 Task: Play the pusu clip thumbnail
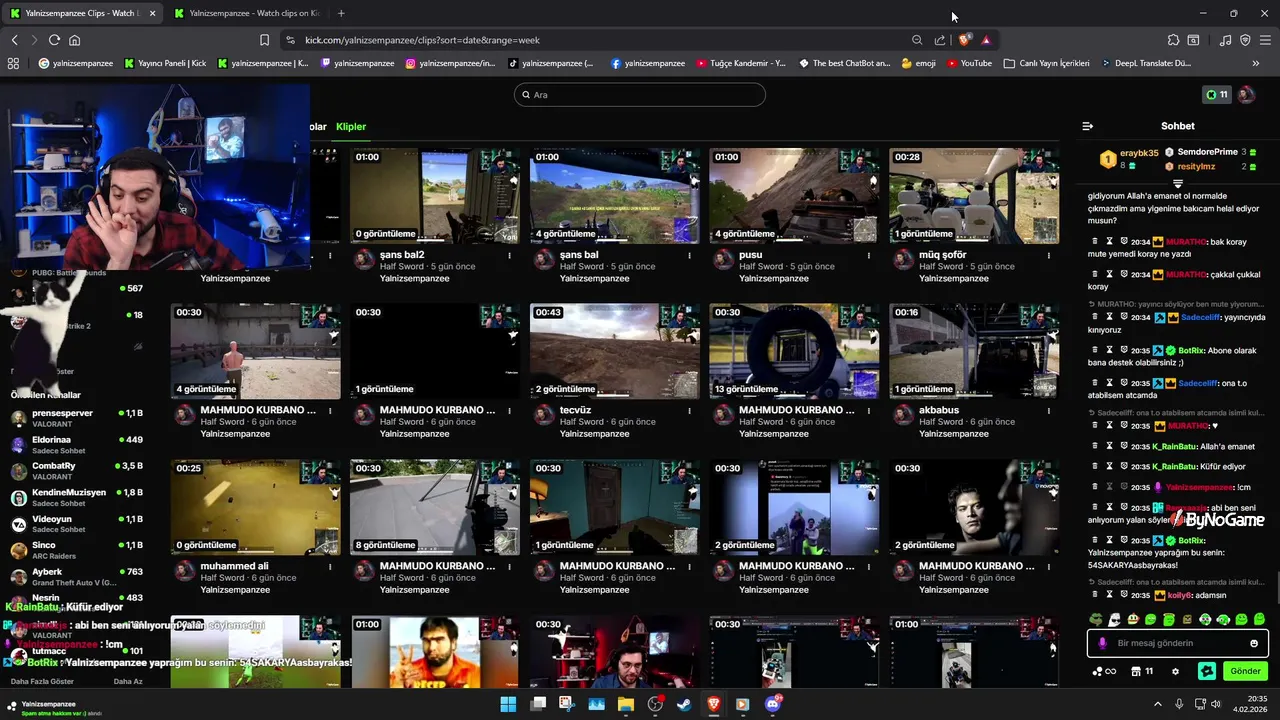pyautogui.click(x=794, y=195)
